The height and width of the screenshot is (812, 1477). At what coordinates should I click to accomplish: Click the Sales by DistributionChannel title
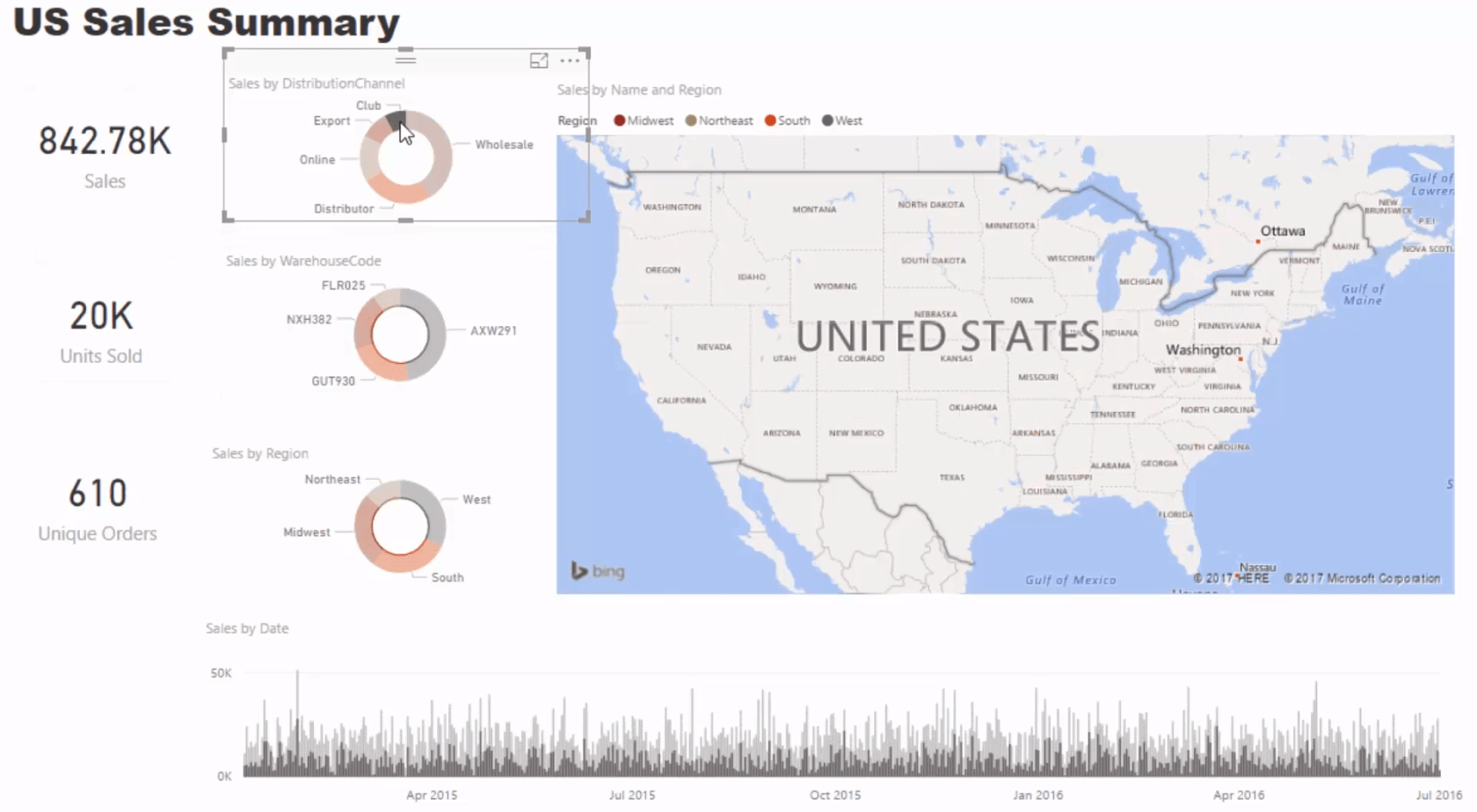click(x=316, y=83)
